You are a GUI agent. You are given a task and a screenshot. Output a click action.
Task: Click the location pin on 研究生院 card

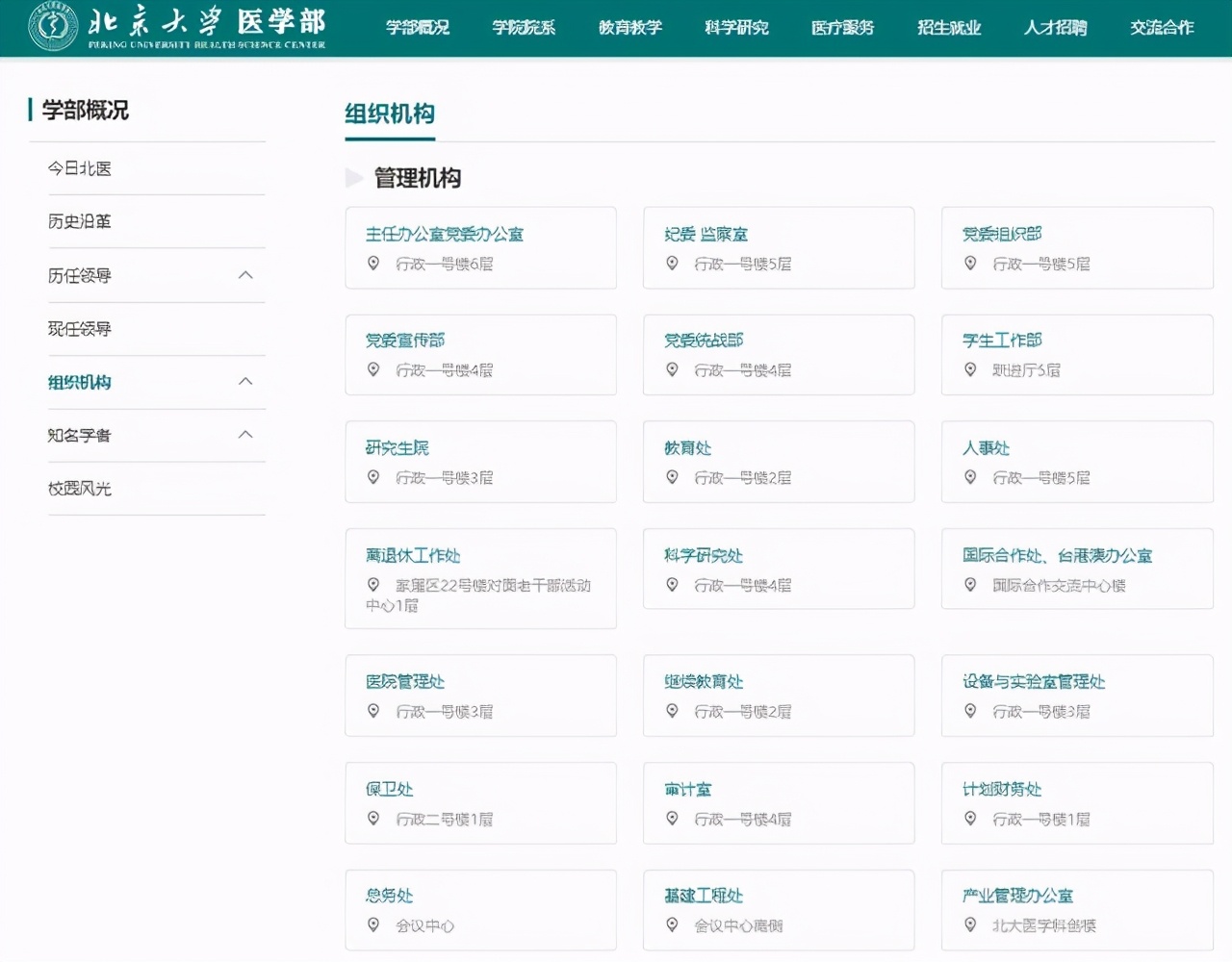(x=373, y=477)
